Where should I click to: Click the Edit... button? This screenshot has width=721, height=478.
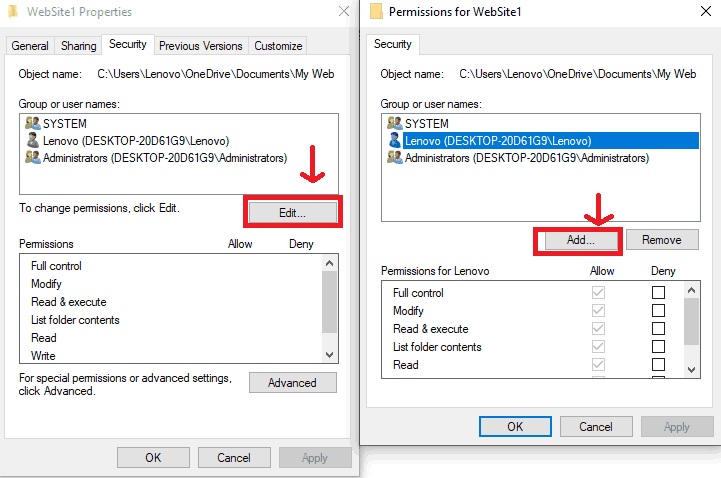292,212
